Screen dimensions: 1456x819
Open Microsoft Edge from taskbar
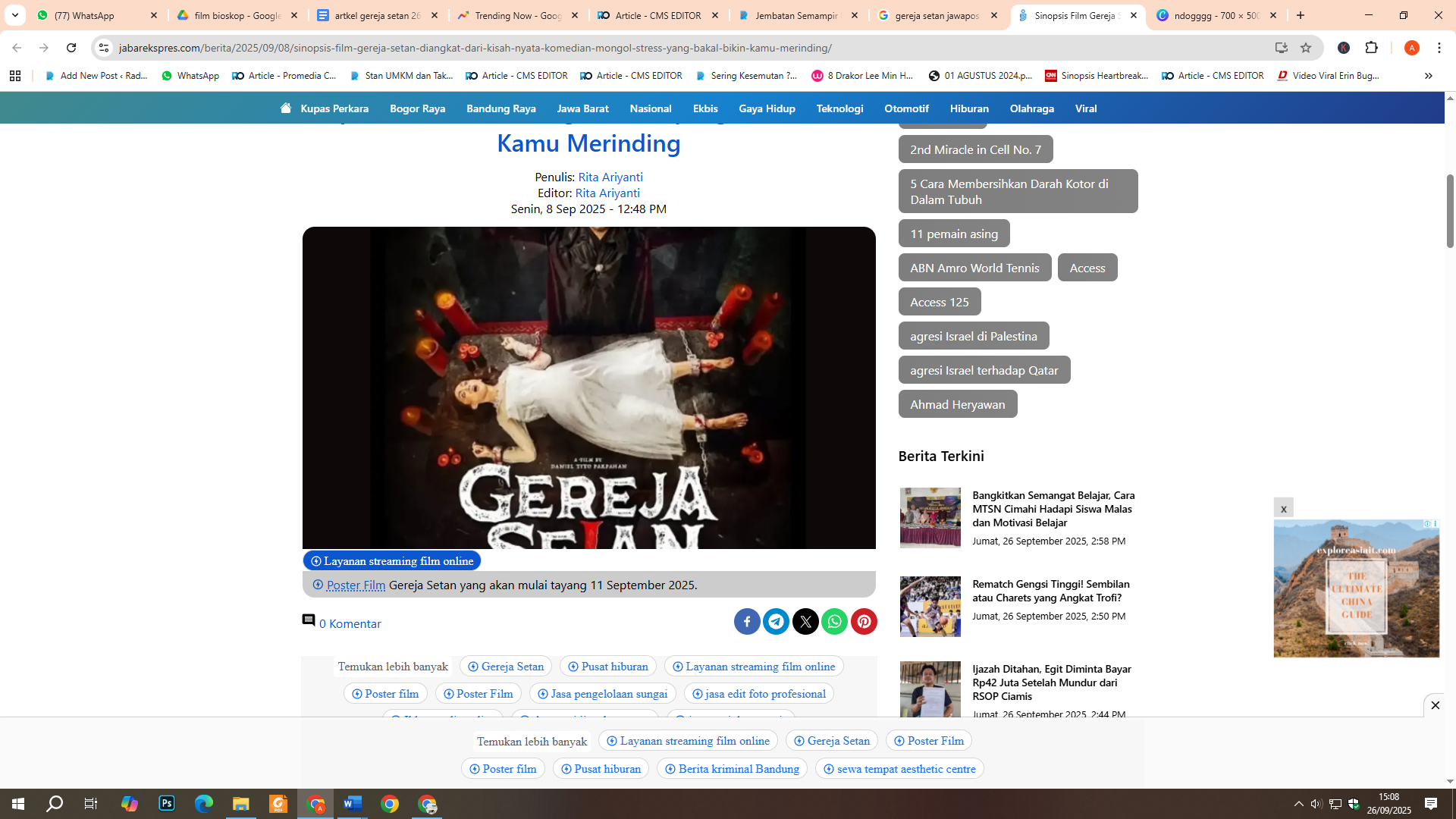(204, 804)
